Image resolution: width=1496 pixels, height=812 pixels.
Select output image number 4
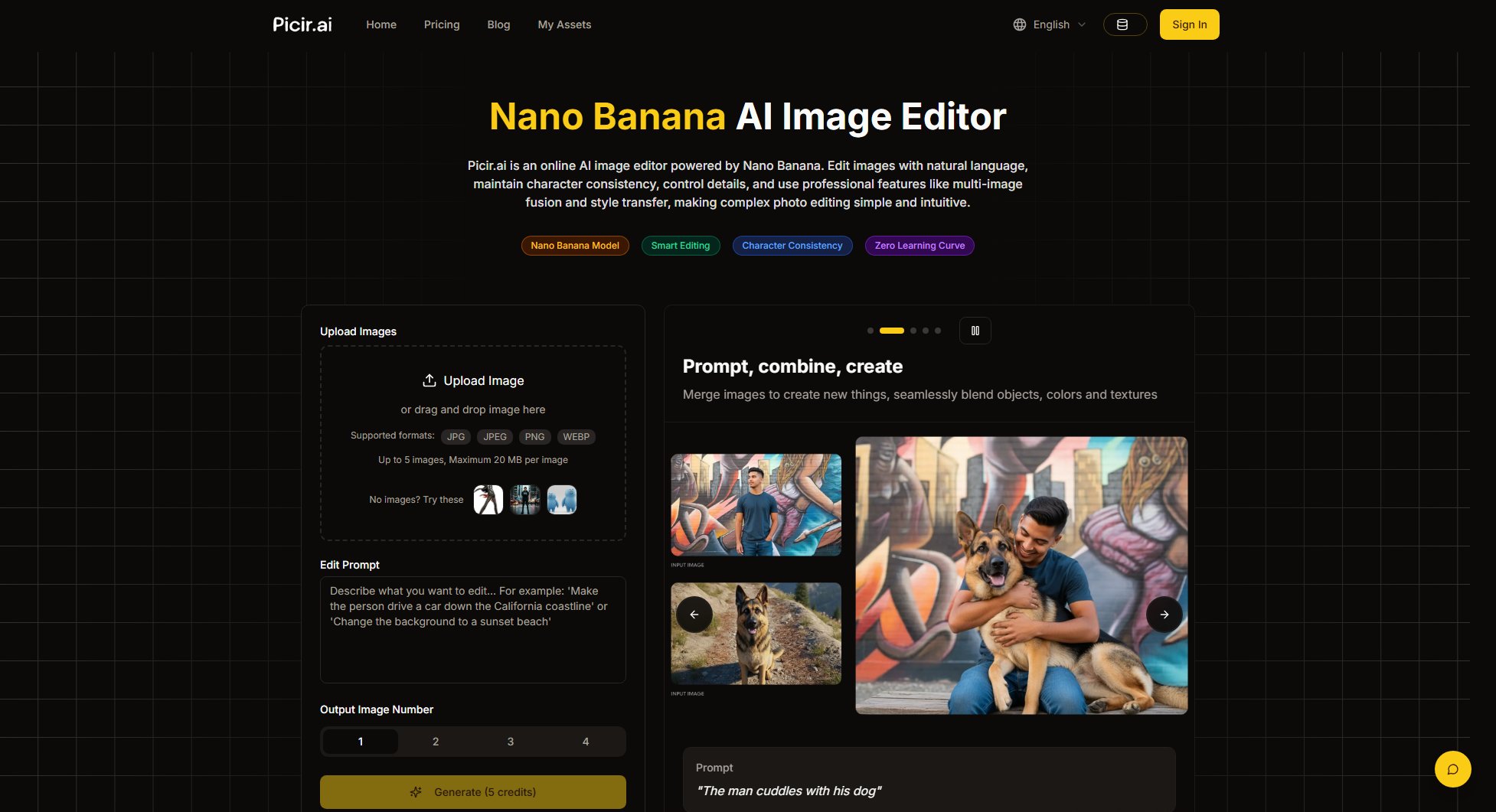586,742
